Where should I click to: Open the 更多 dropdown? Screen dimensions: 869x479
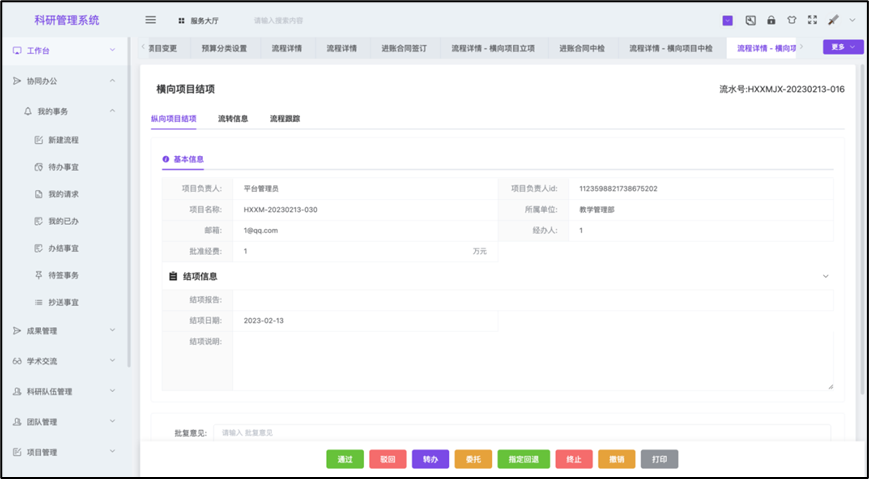[842, 47]
